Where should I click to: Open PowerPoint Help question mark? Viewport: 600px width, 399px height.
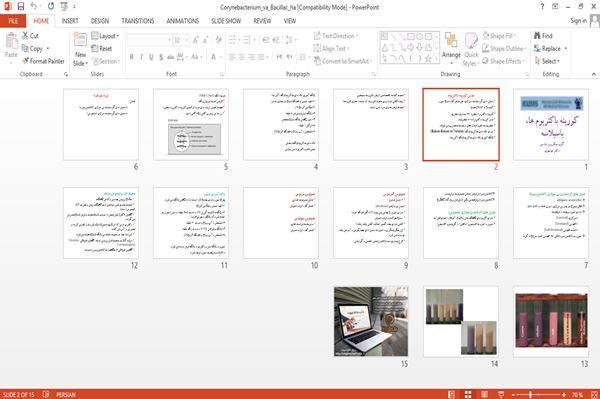(x=542, y=7)
